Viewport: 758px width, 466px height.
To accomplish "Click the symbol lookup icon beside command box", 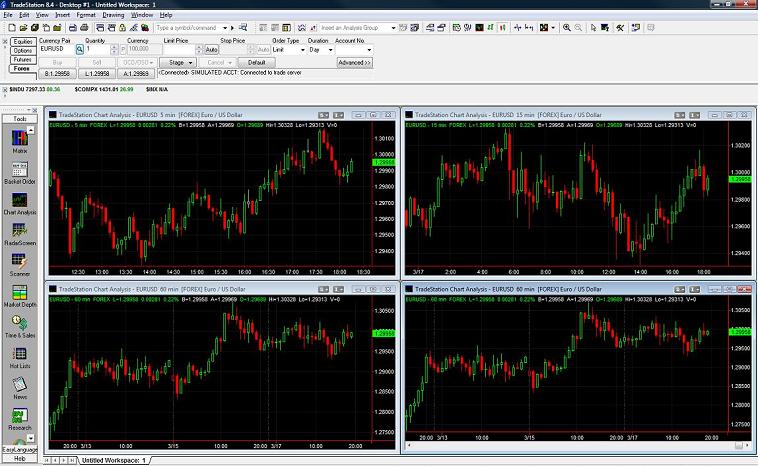I will click(x=243, y=28).
